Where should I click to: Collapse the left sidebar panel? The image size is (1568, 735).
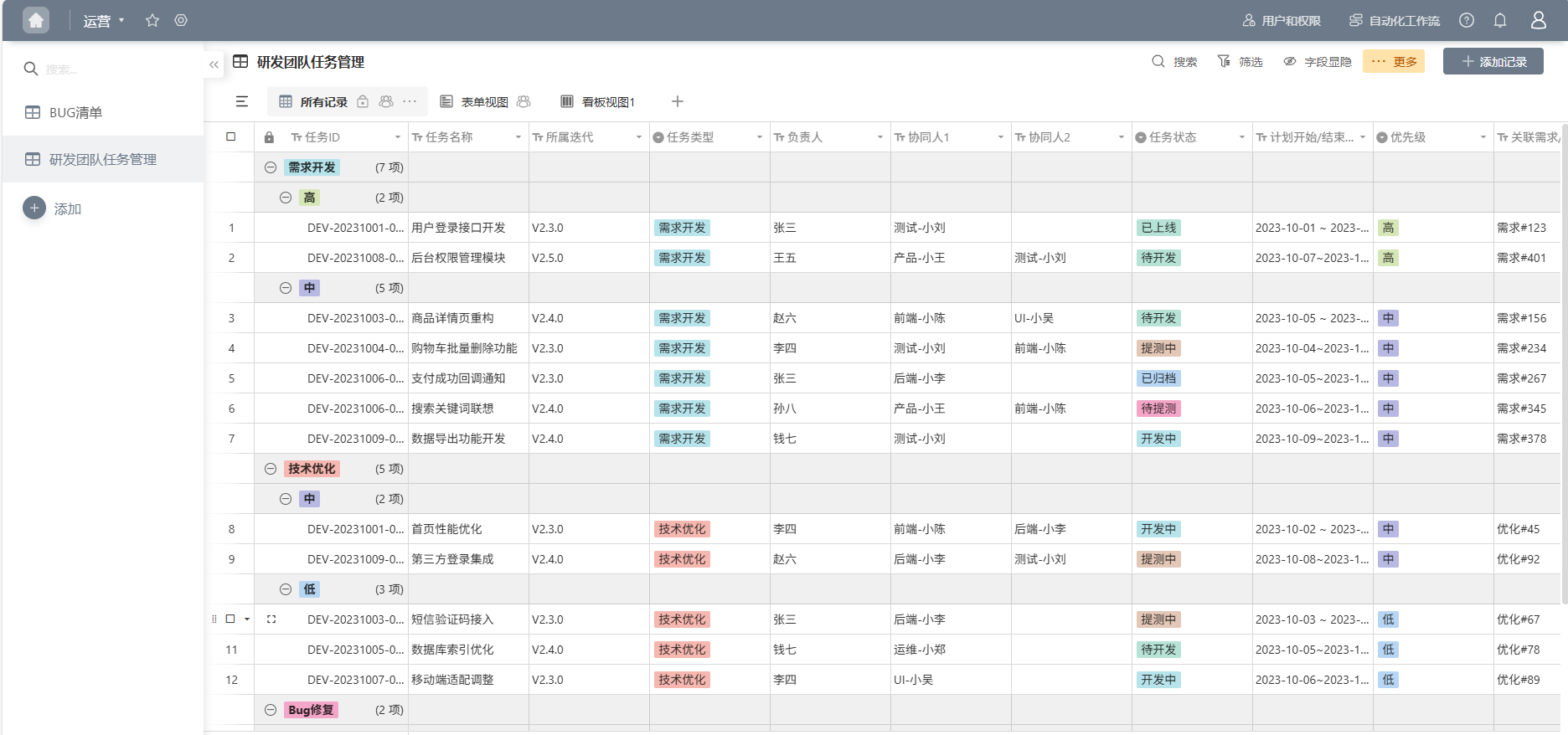pyautogui.click(x=214, y=64)
